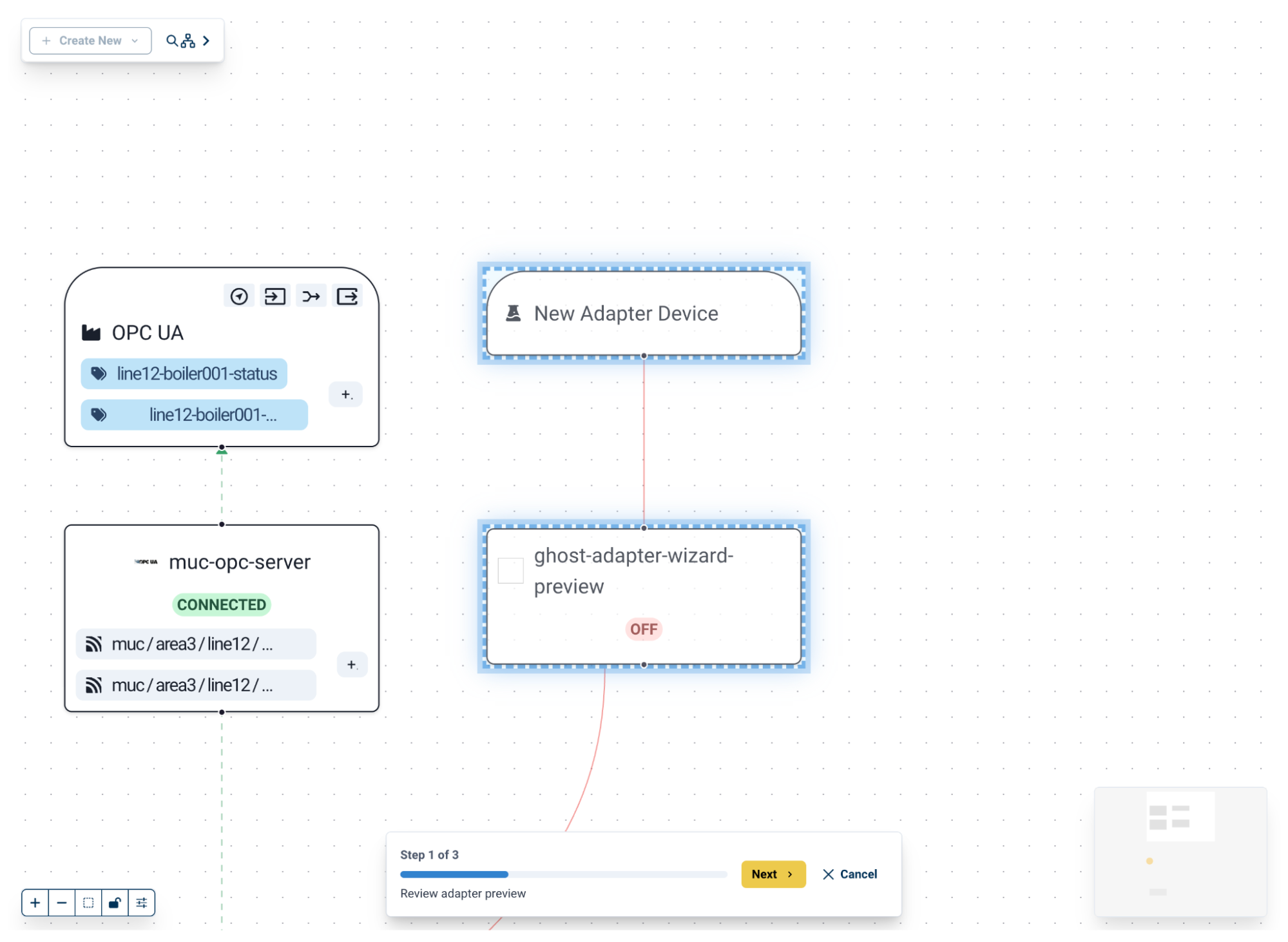Open the Create New dropdown
The height and width of the screenshot is (942, 1288).
tap(90, 41)
